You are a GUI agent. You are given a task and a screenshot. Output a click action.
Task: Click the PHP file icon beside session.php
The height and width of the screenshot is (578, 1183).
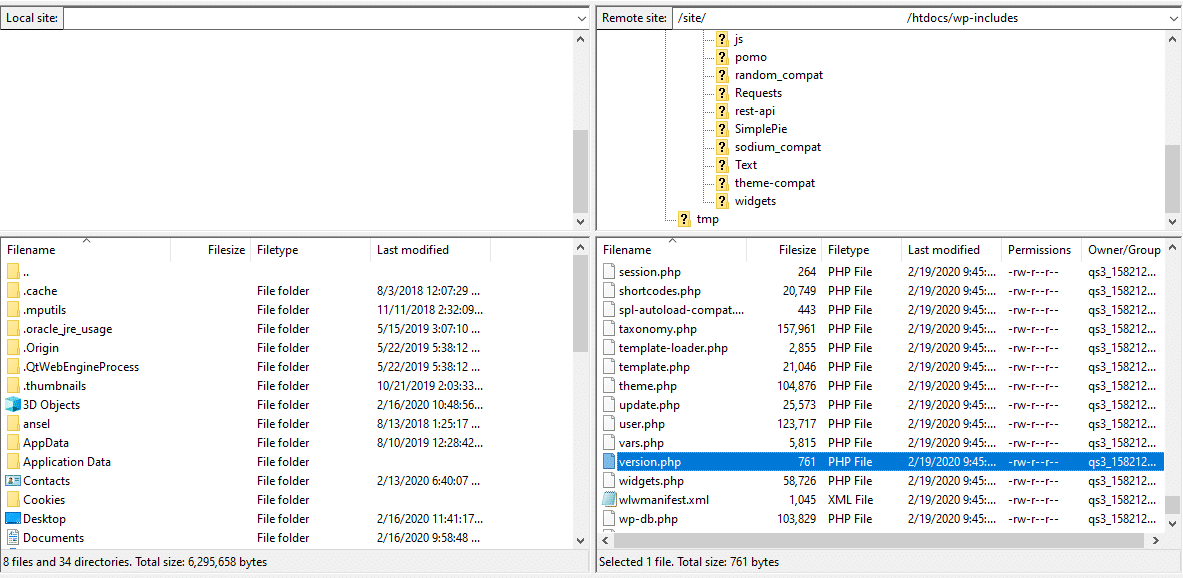[609, 271]
